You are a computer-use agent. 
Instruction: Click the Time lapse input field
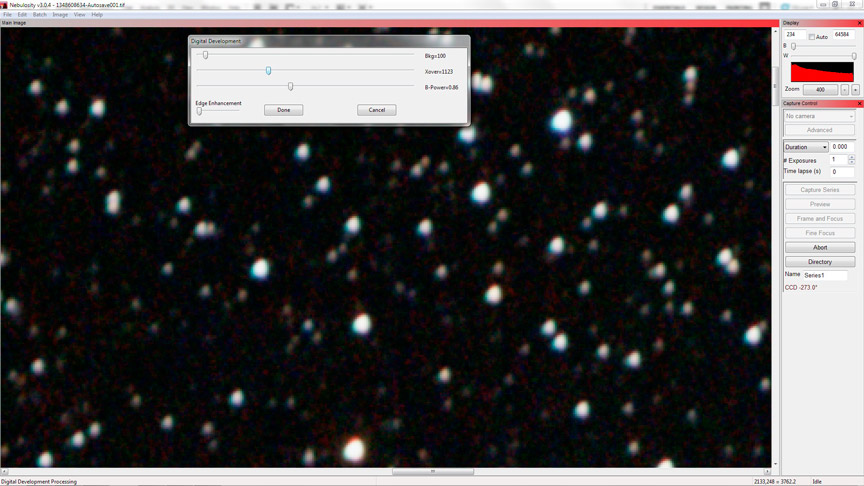[841, 172]
